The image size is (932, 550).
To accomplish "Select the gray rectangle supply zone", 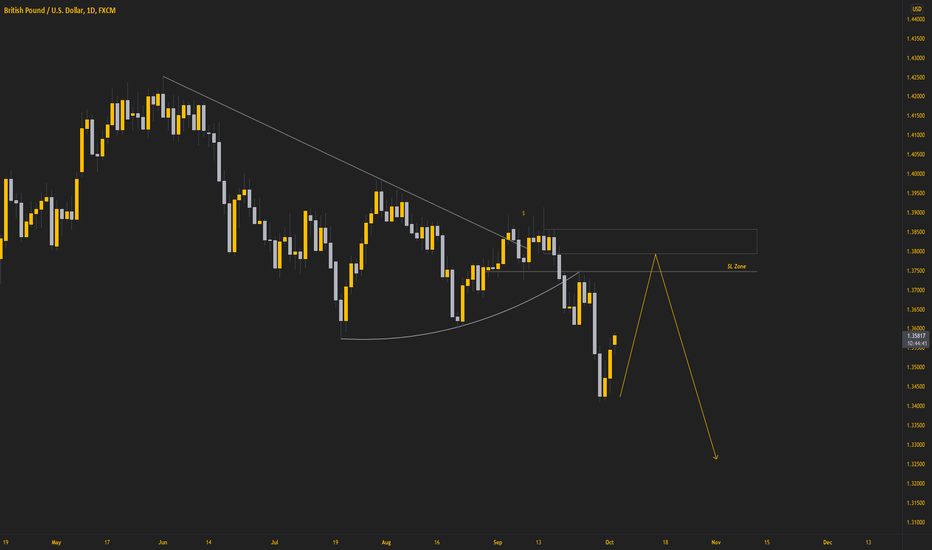I will click(650, 241).
